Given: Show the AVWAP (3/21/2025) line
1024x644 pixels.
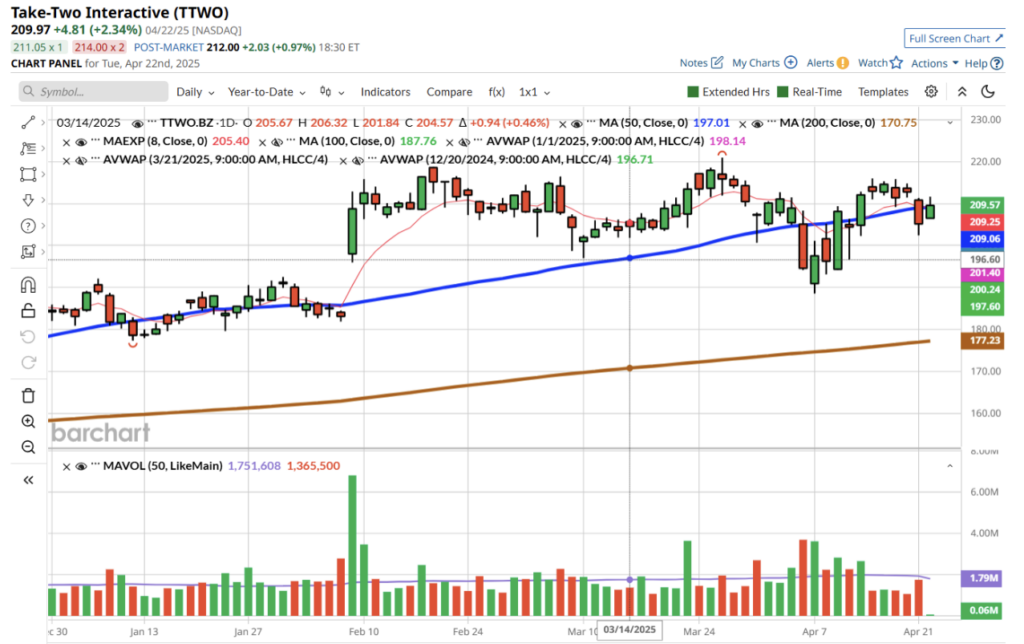Looking at the screenshot, I should [x=81, y=160].
